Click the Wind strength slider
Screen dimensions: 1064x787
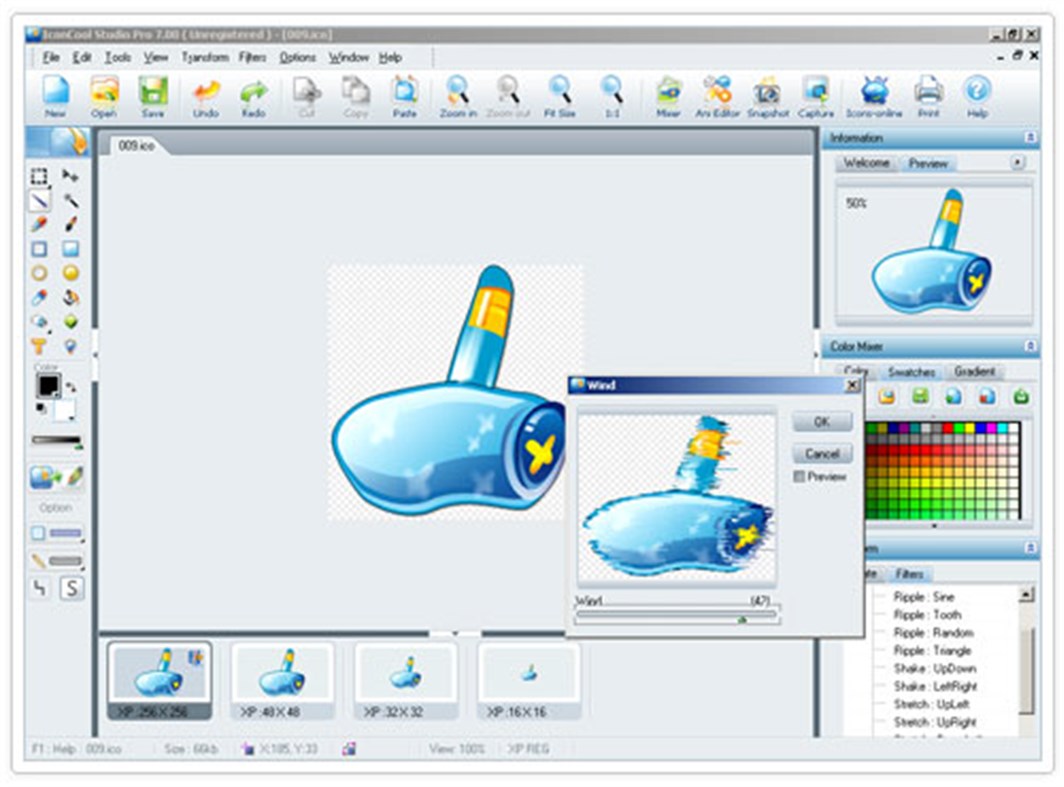[676, 615]
